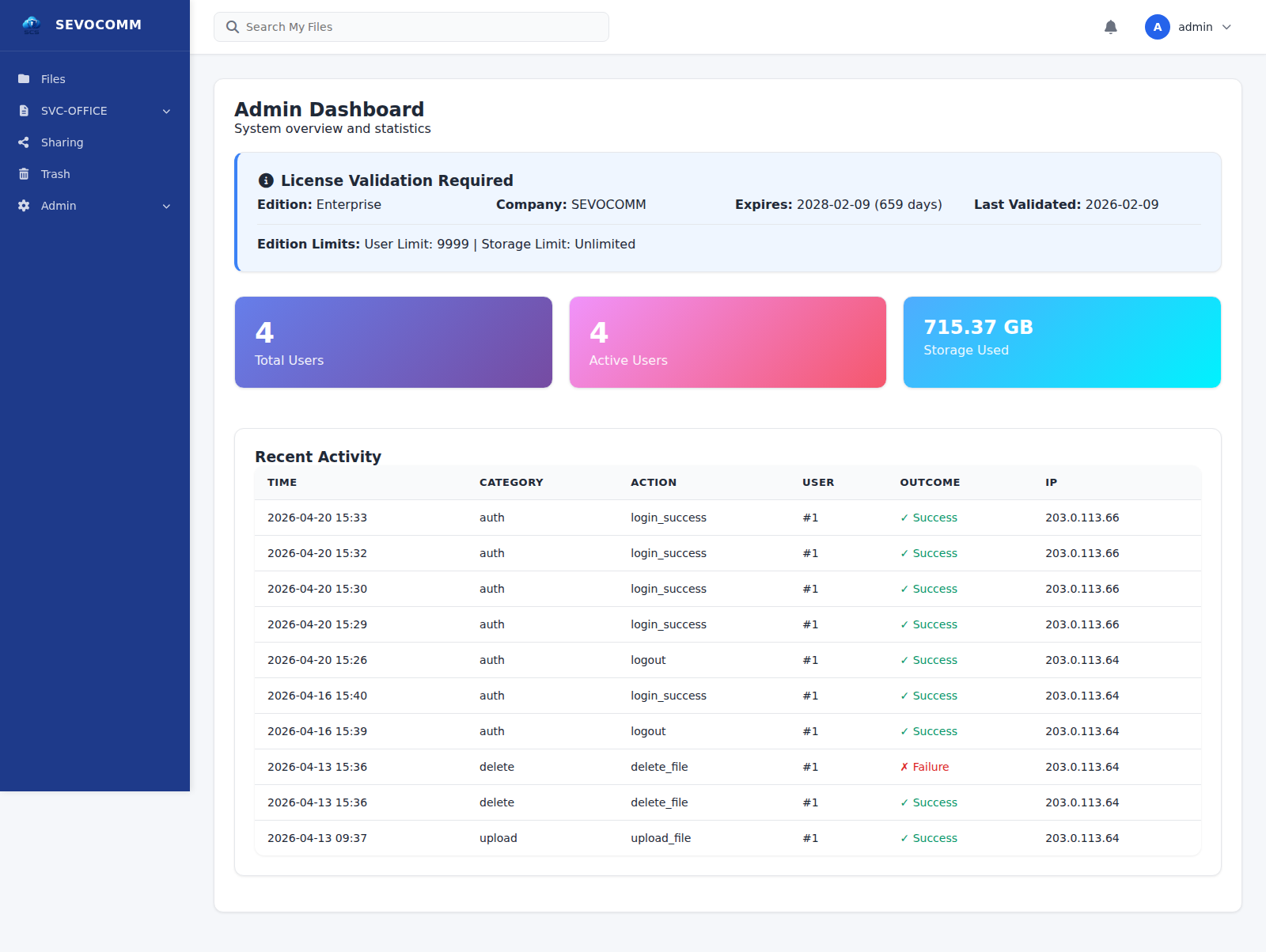The height and width of the screenshot is (952, 1266).
Task: Click the SEVOCOMM cloud logo
Action: point(32,25)
